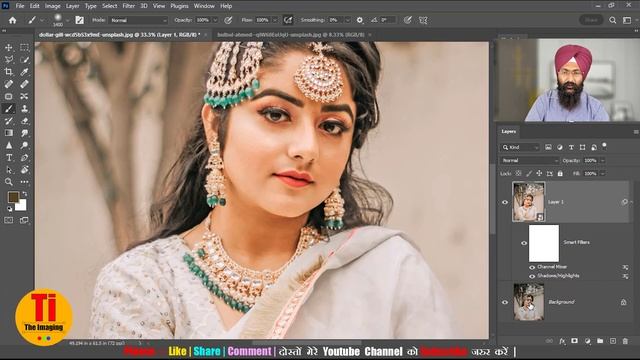640x360 pixels.
Task: Click the Home icon in options bar
Action: pos(13,20)
